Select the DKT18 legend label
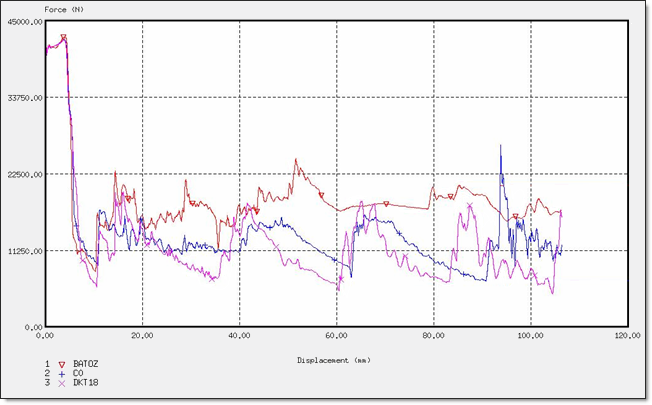652x405 pixels. tap(86, 383)
